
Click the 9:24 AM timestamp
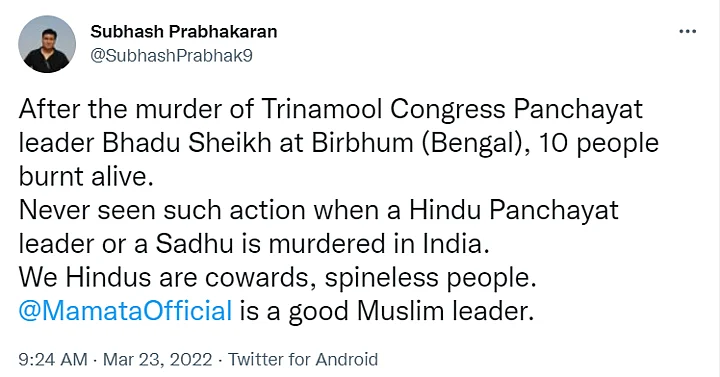53,359
